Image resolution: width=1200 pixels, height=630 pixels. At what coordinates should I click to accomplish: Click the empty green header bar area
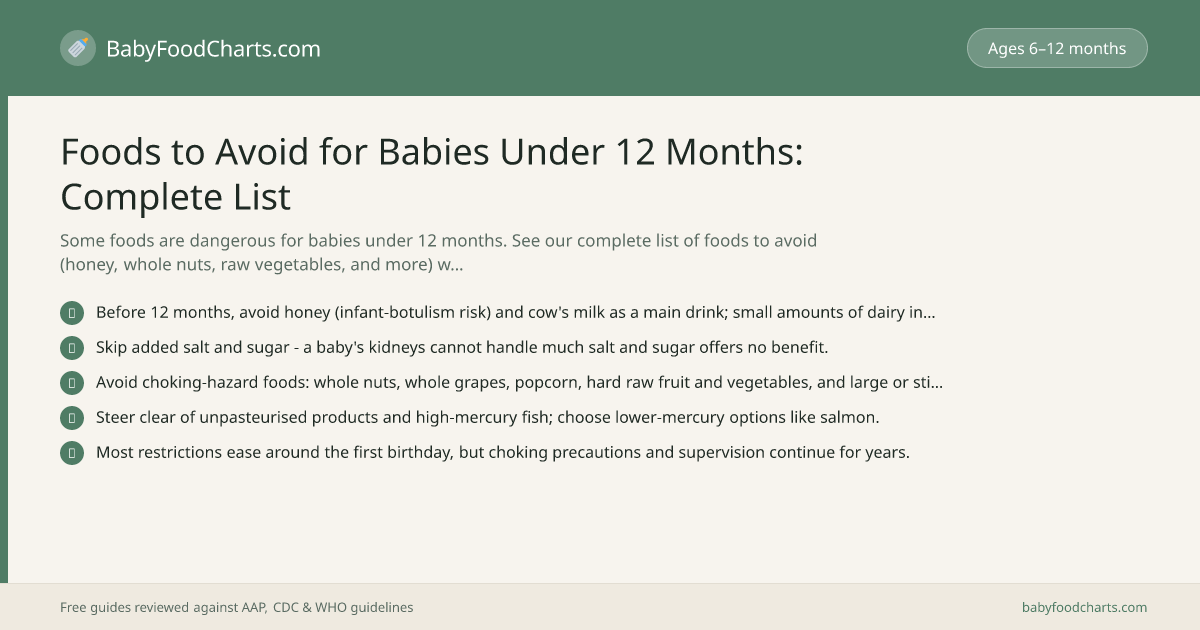point(640,48)
